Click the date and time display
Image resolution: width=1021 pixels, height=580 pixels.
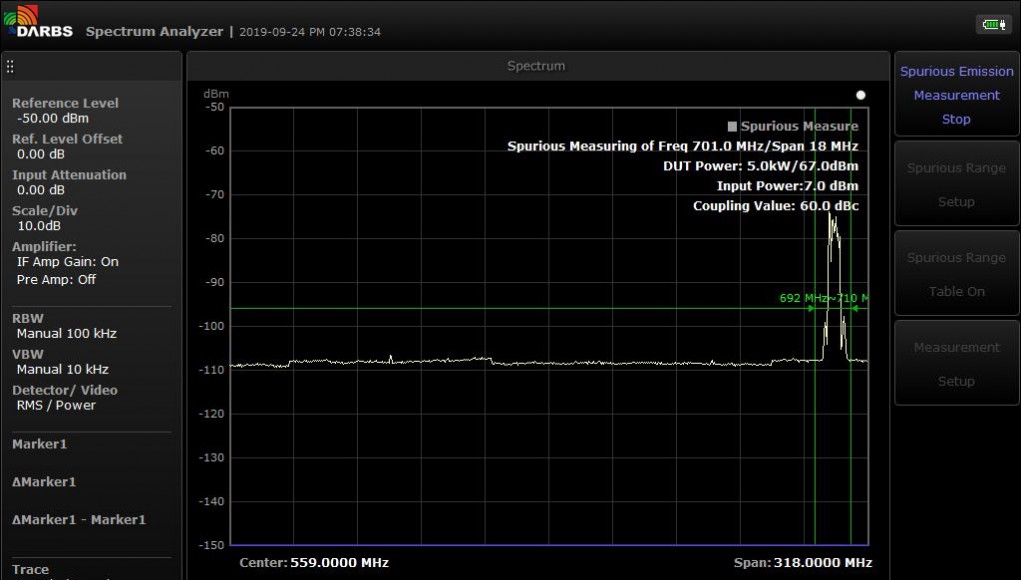point(310,32)
